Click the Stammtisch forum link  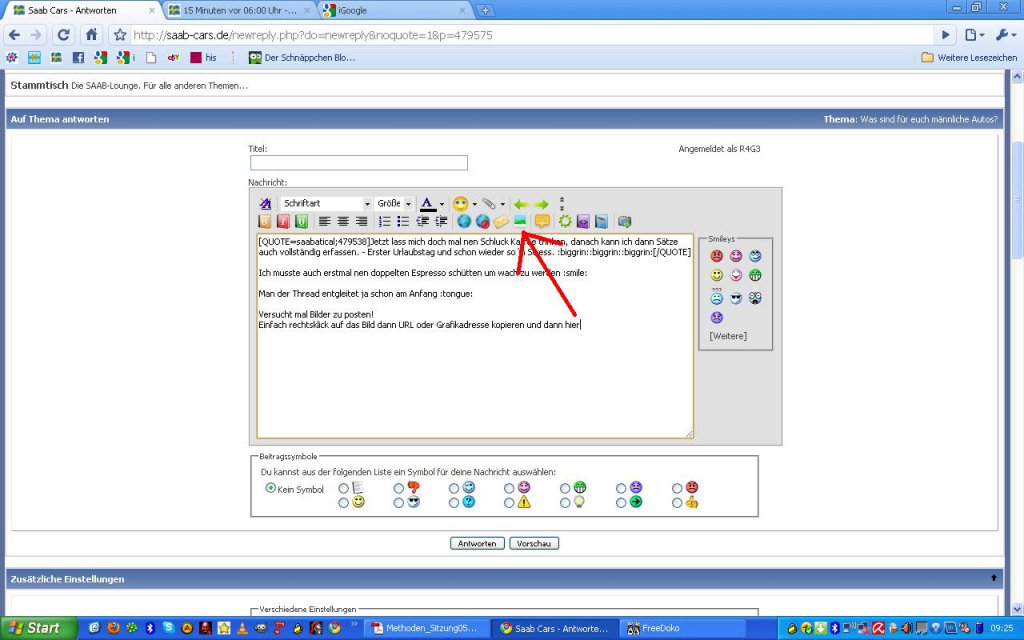tap(39, 85)
